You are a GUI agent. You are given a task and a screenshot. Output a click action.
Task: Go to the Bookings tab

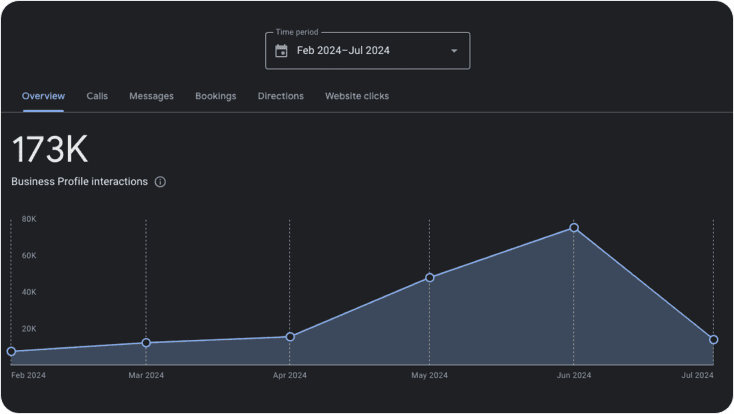pos(216,96)
